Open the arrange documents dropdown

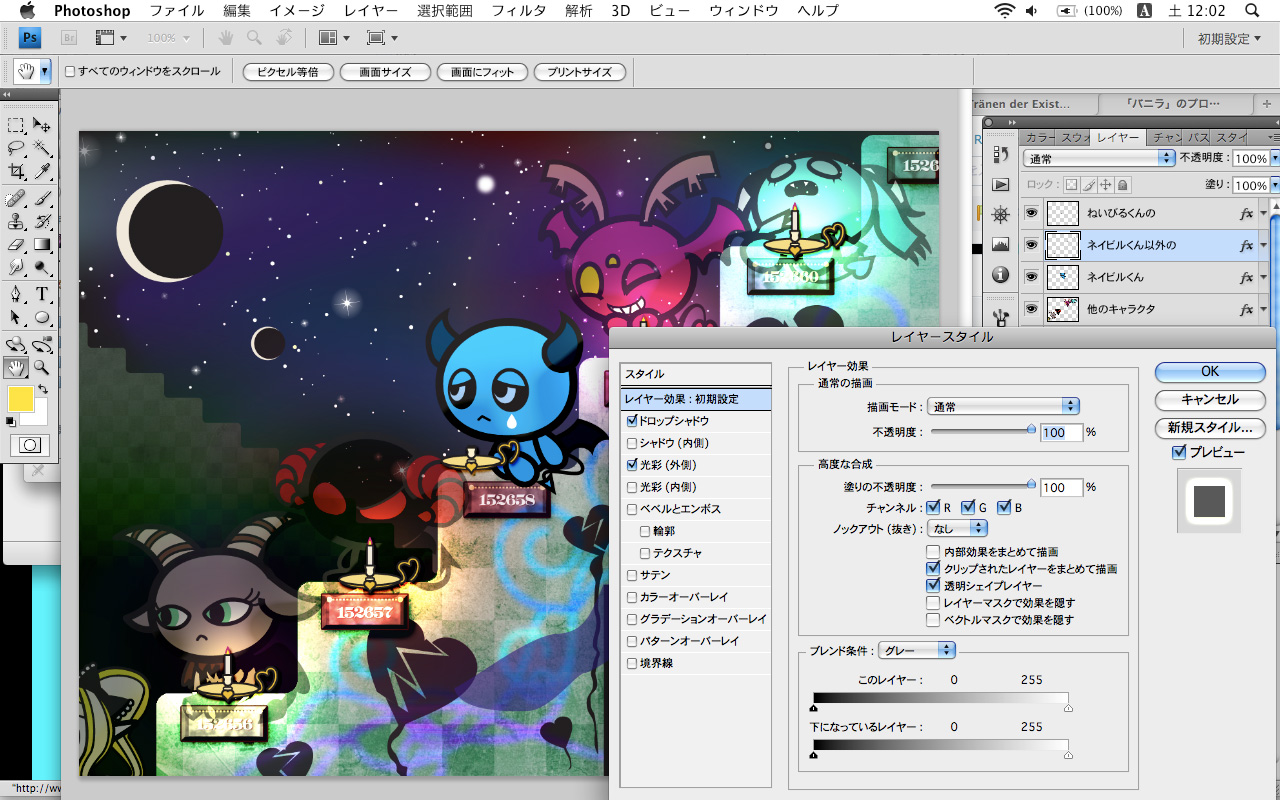(x=334, y=38)
